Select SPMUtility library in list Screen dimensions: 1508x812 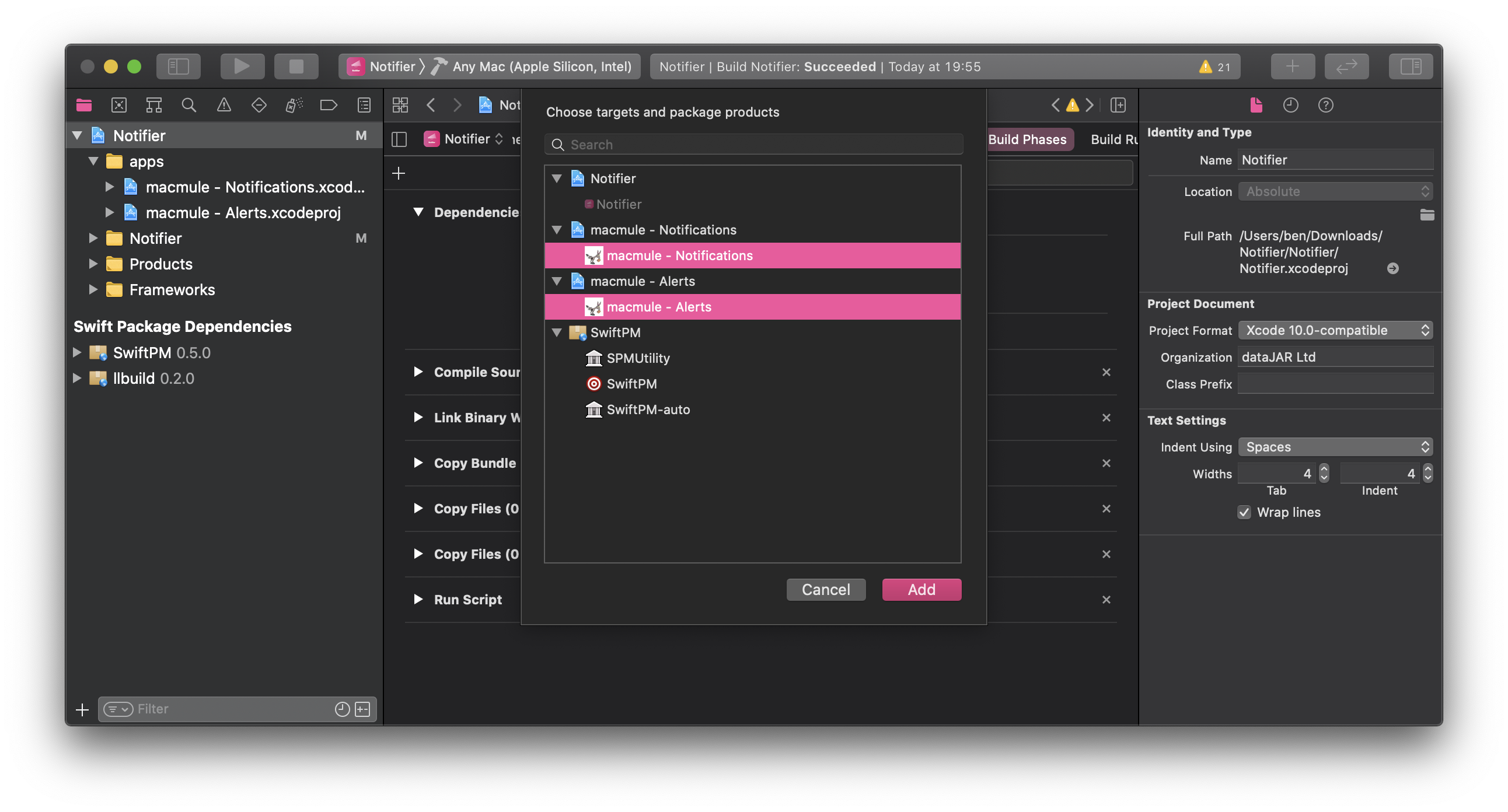(x=638, y=358)
